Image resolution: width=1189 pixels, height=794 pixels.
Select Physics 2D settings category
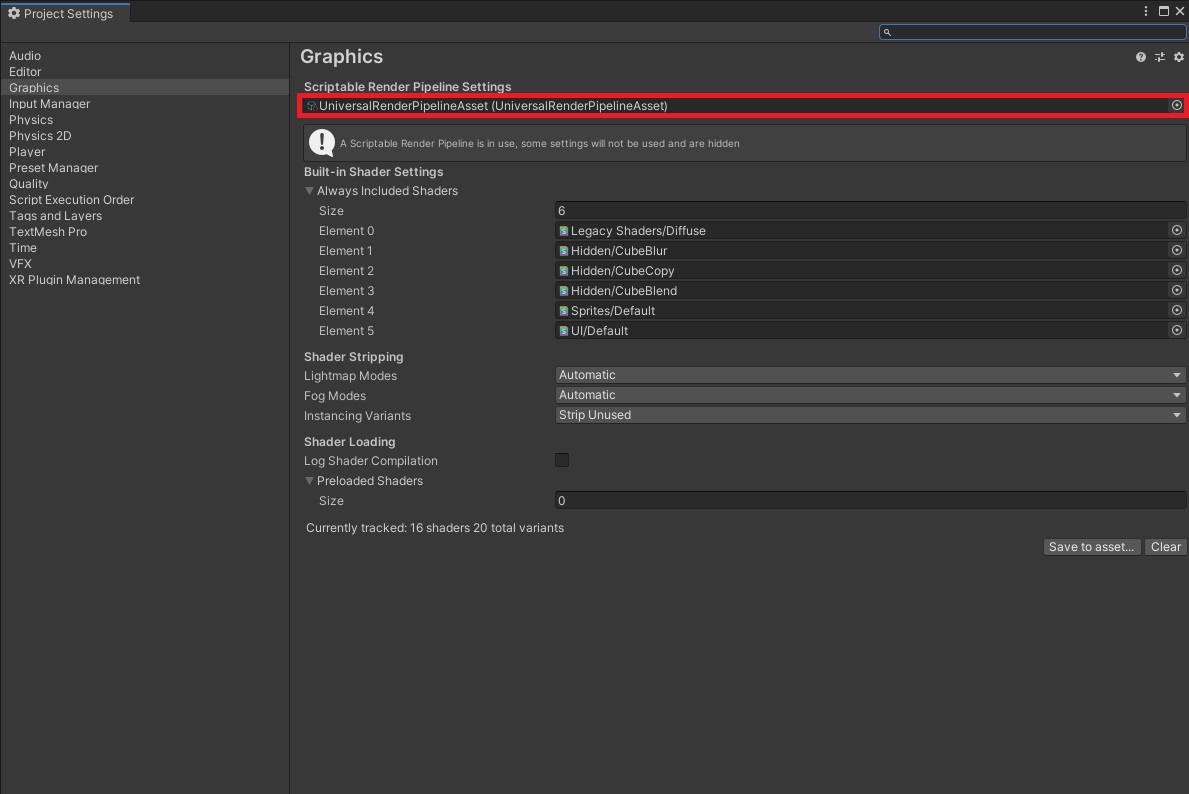[x=144, y=135]
